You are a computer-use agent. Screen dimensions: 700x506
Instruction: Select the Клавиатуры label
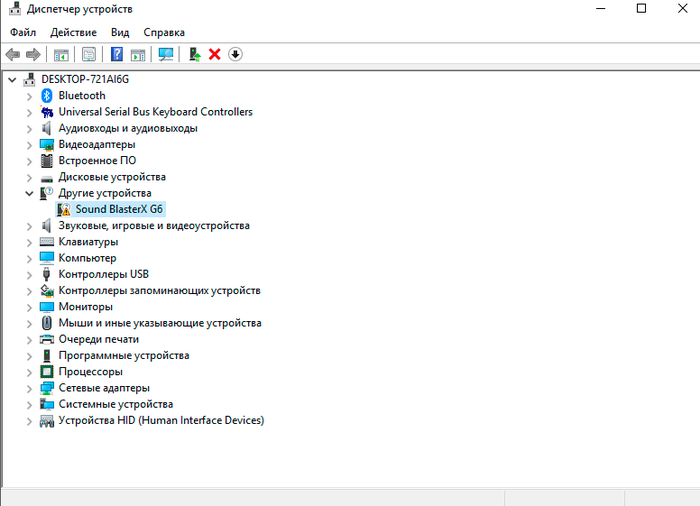88,242
